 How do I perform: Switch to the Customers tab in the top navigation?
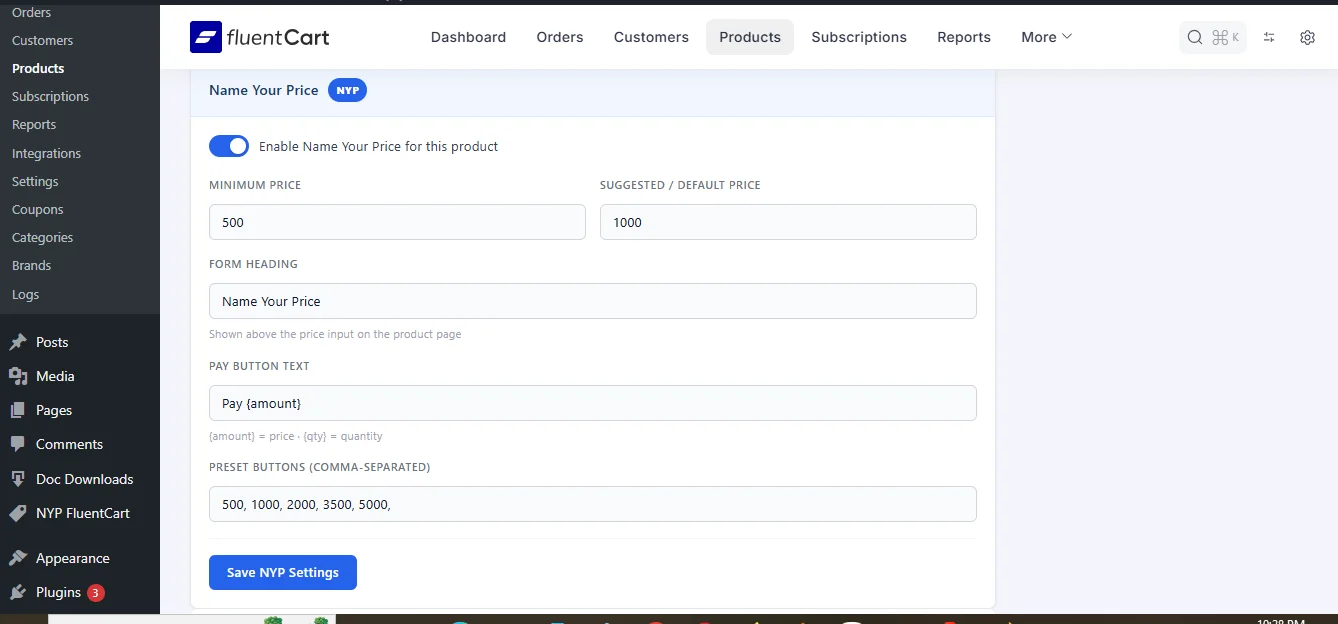click(651, 37)
